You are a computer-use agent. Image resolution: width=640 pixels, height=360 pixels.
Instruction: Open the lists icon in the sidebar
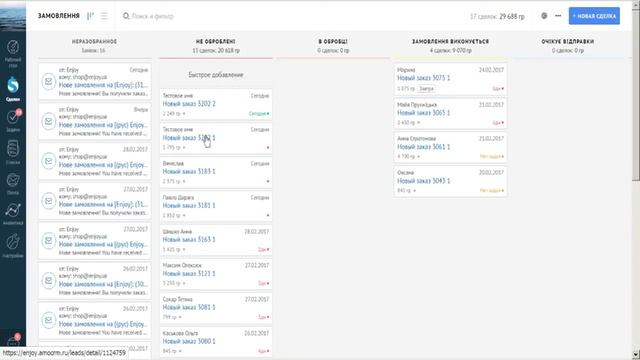(13, 149)
